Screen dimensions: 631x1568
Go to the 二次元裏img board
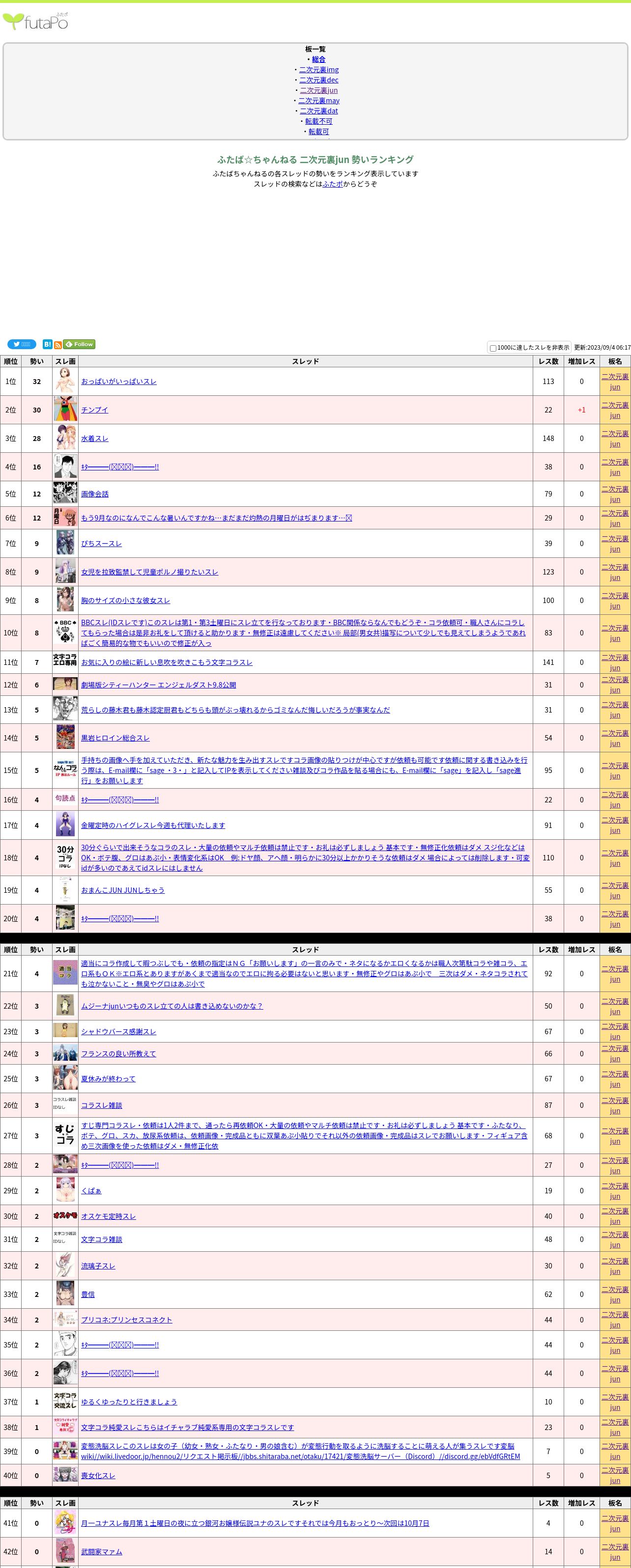(x=318, y=69)
